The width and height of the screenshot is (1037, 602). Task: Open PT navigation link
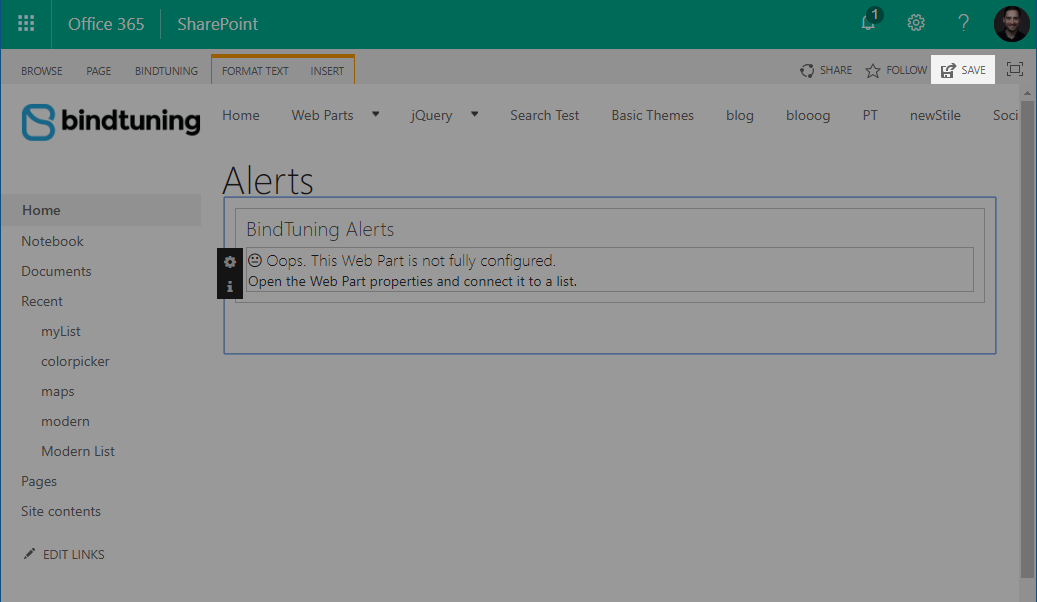(870, 115)
